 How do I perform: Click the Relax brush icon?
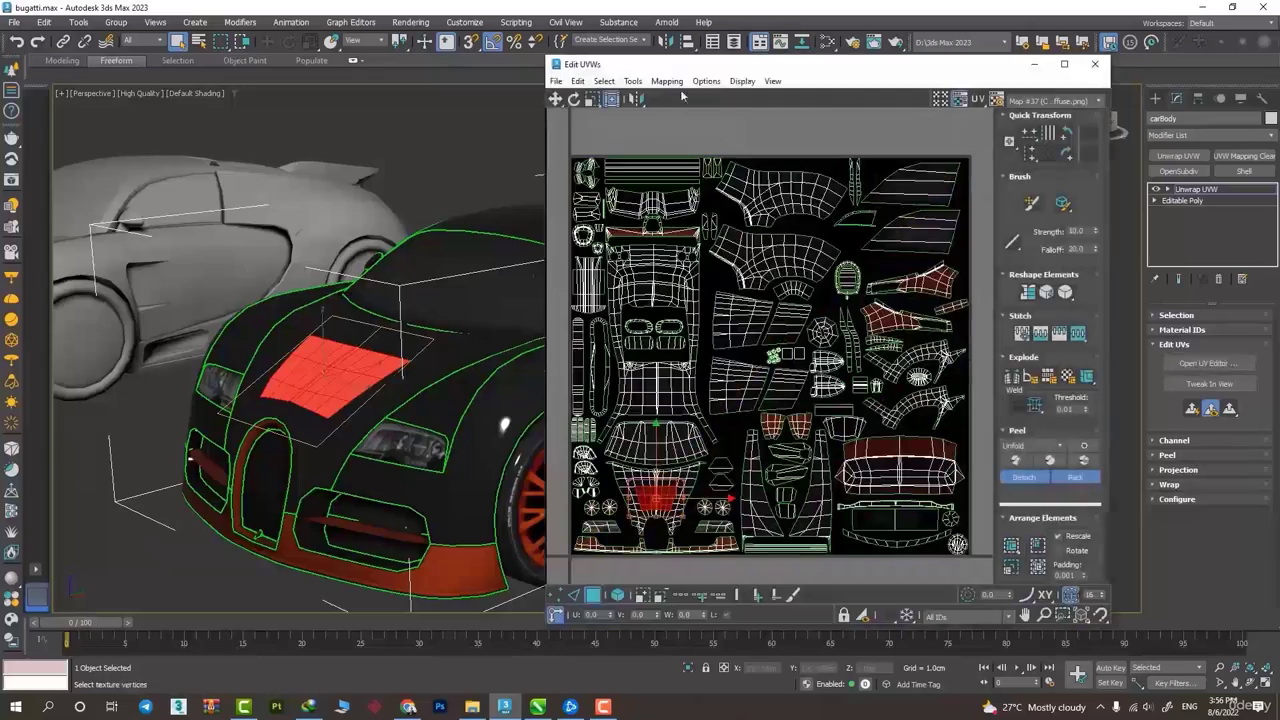coord(1062,203)
